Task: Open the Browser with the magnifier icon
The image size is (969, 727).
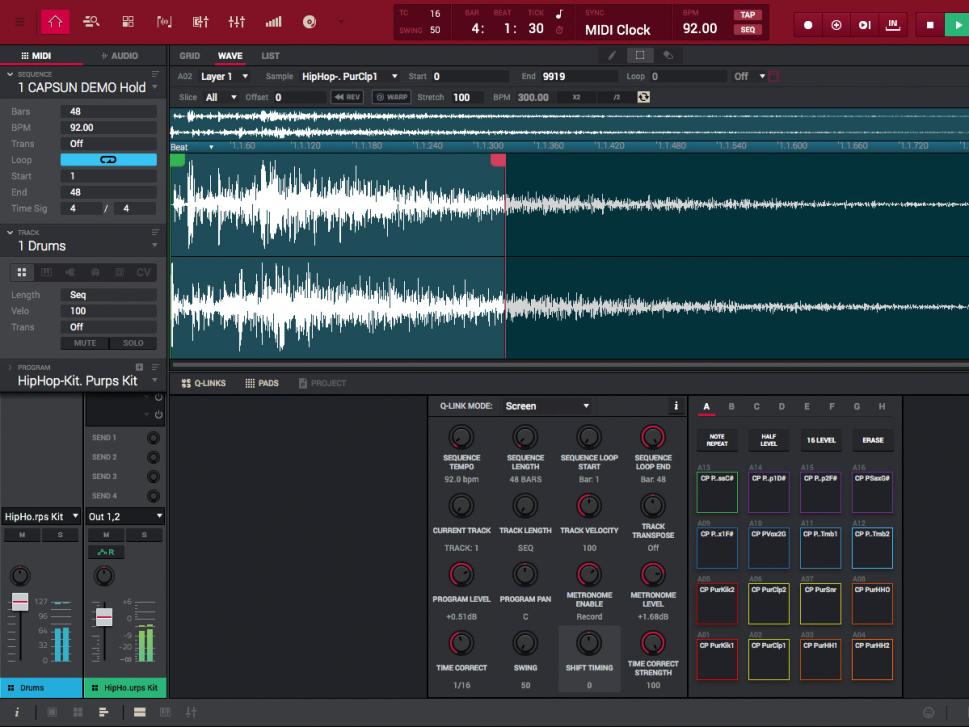Action: 91,21
